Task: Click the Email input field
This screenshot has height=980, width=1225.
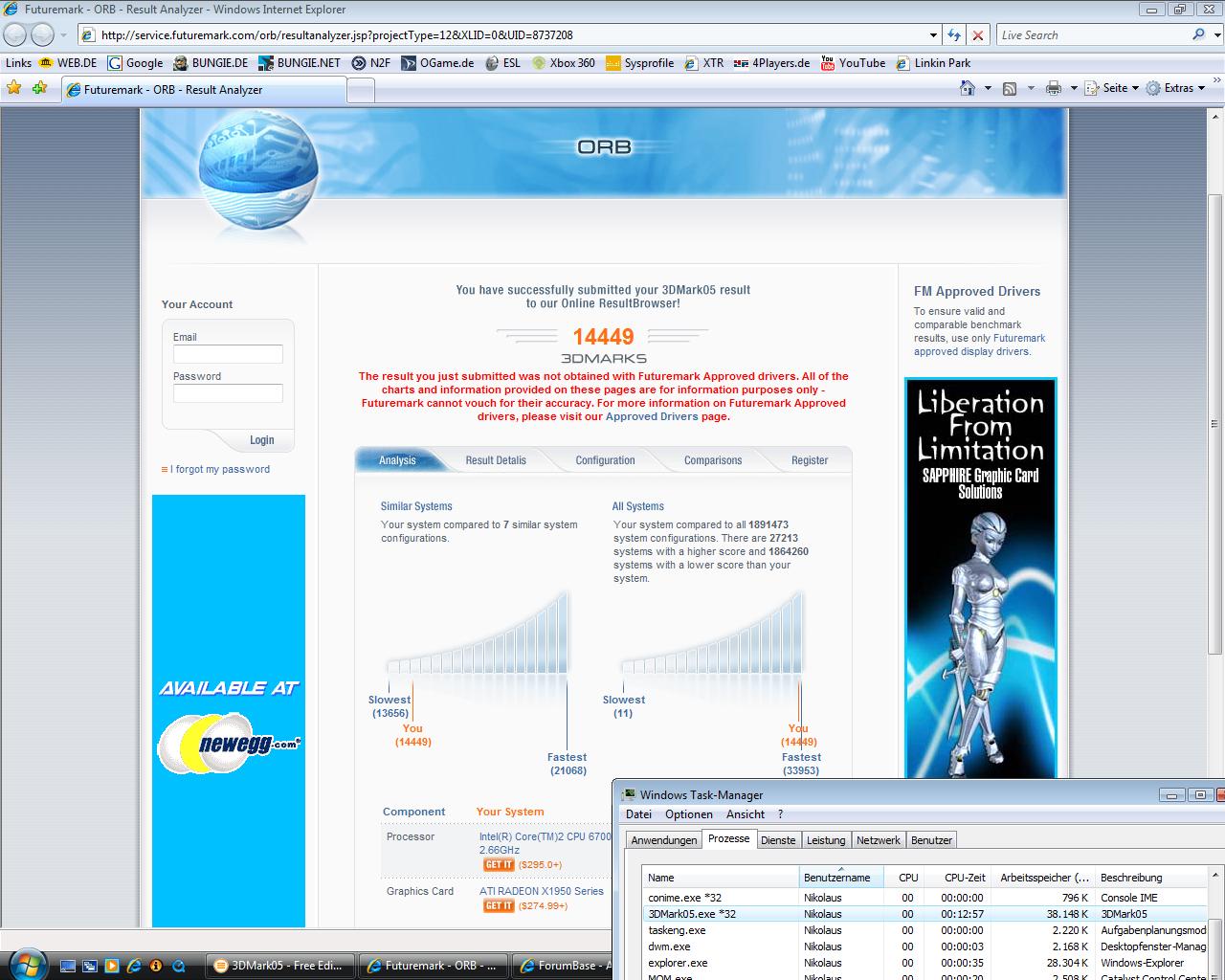Action: point(228,354)
